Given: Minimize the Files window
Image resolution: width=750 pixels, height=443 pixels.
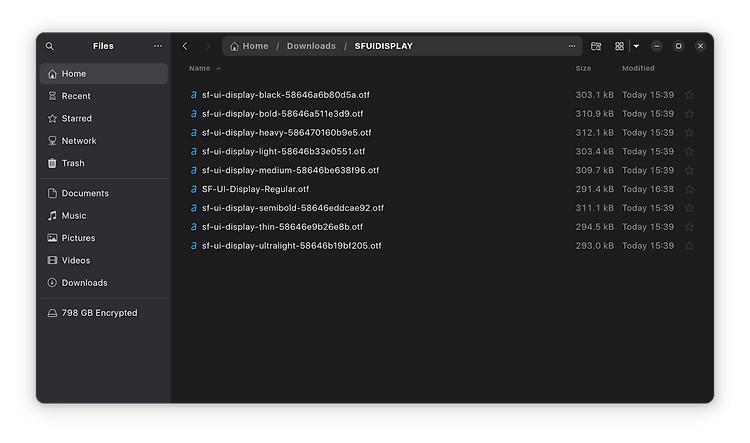Looking at the screenshot, I should click(657, 46).
